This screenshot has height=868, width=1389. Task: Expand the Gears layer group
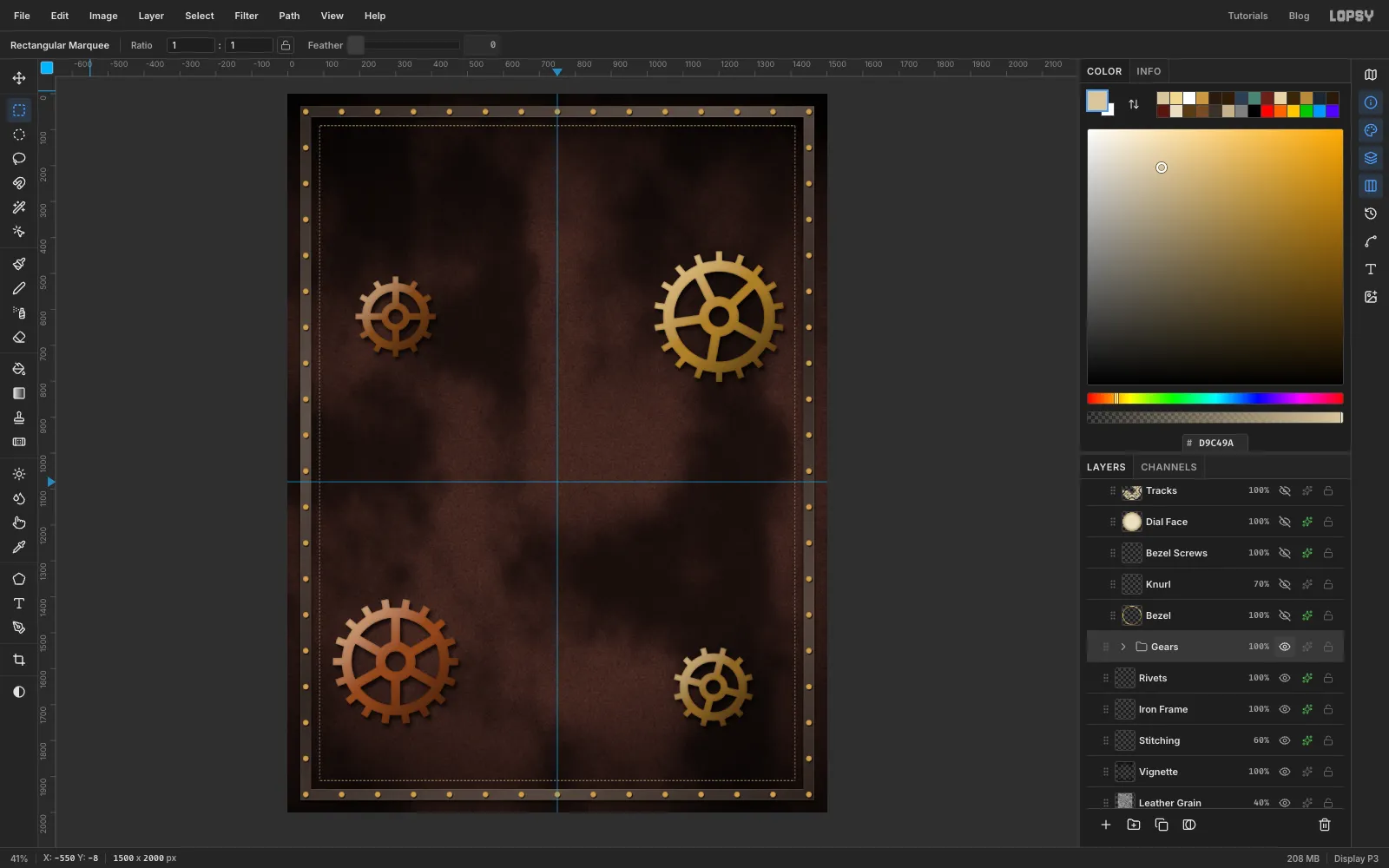(1123, 647)
